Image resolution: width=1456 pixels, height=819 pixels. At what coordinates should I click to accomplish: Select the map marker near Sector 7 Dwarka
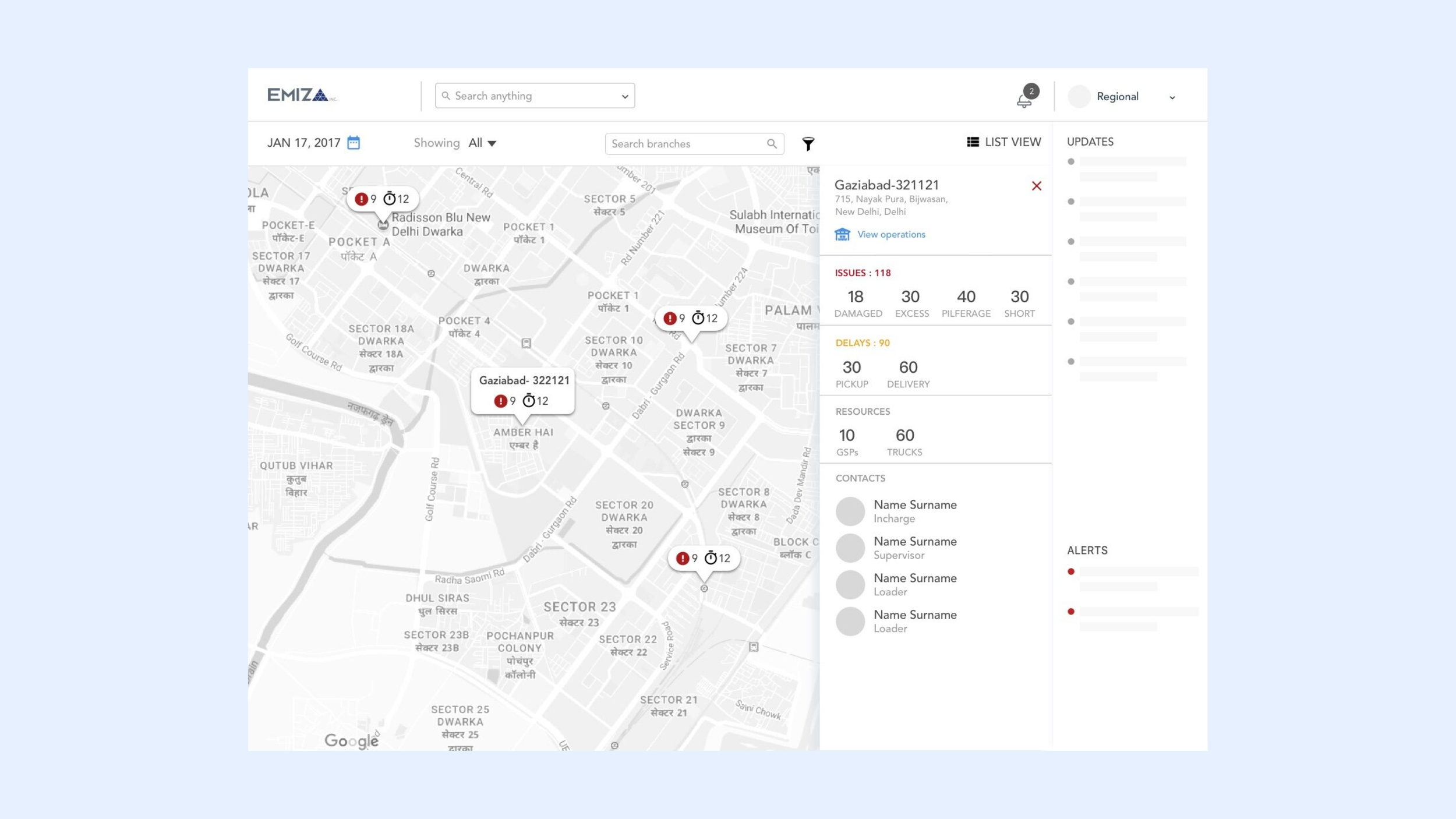click(691, 319)
